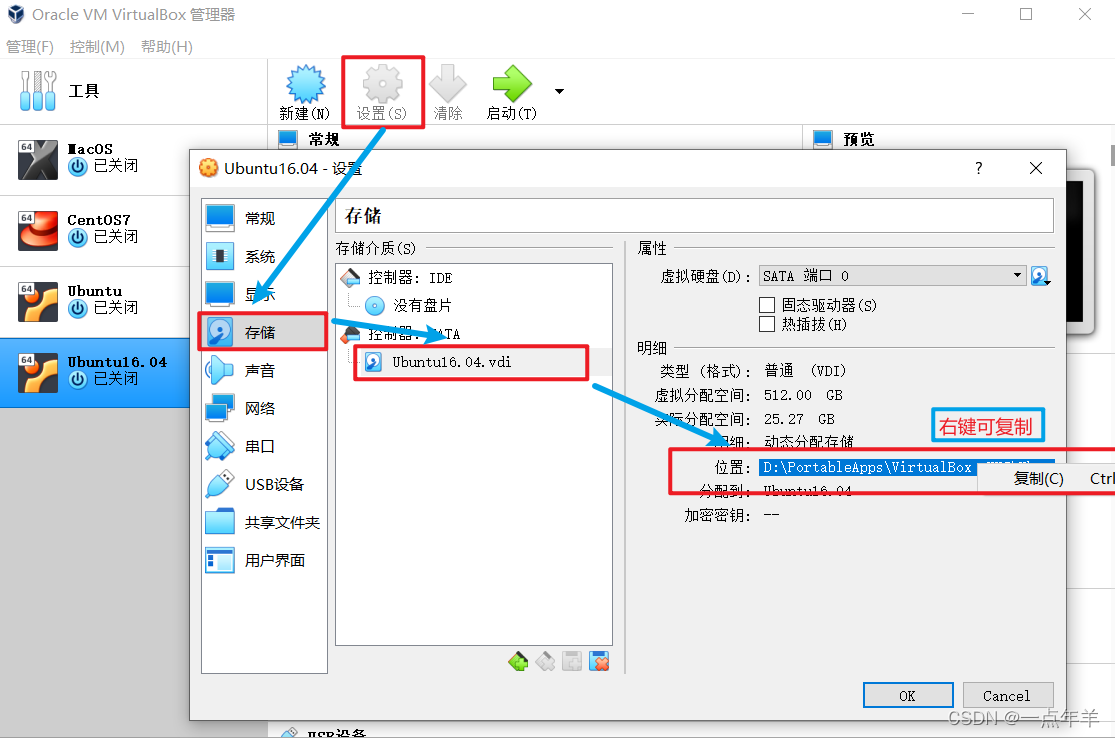Click the Cancel button
1115x738 pixels.
pyautogui.click(x=1008, y=695)
